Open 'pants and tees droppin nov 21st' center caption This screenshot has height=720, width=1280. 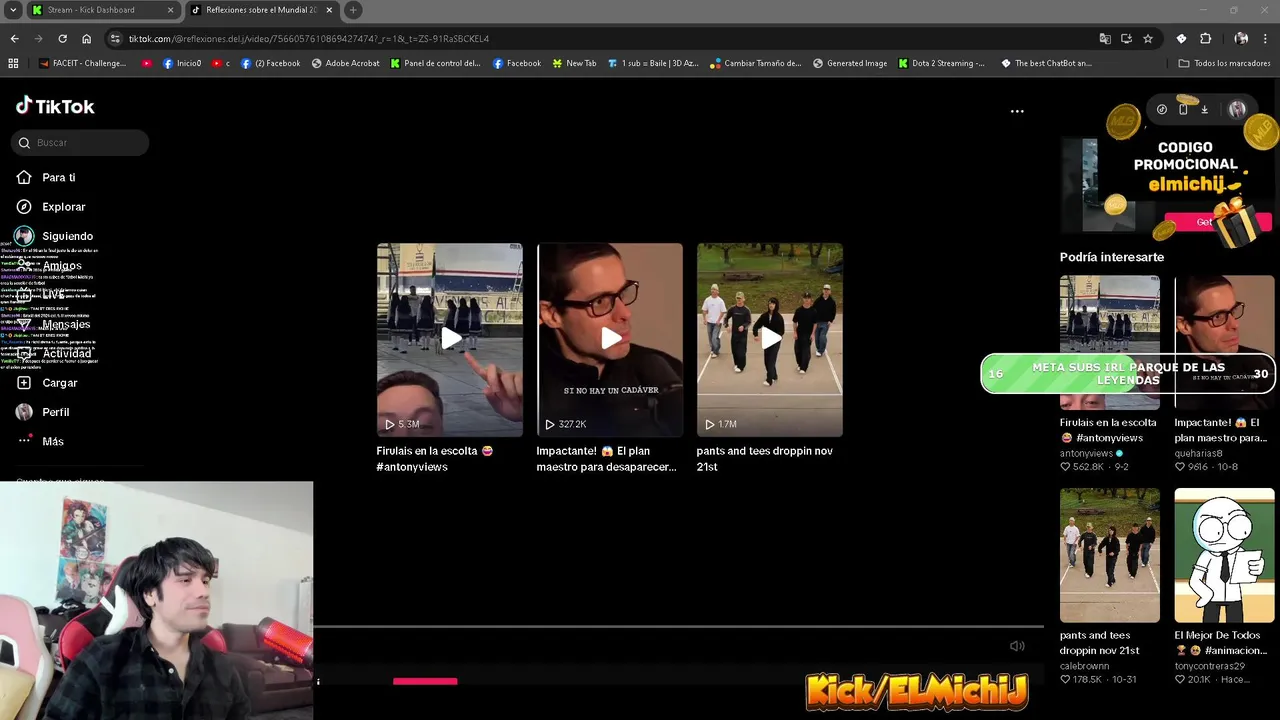tap(765, 459)
